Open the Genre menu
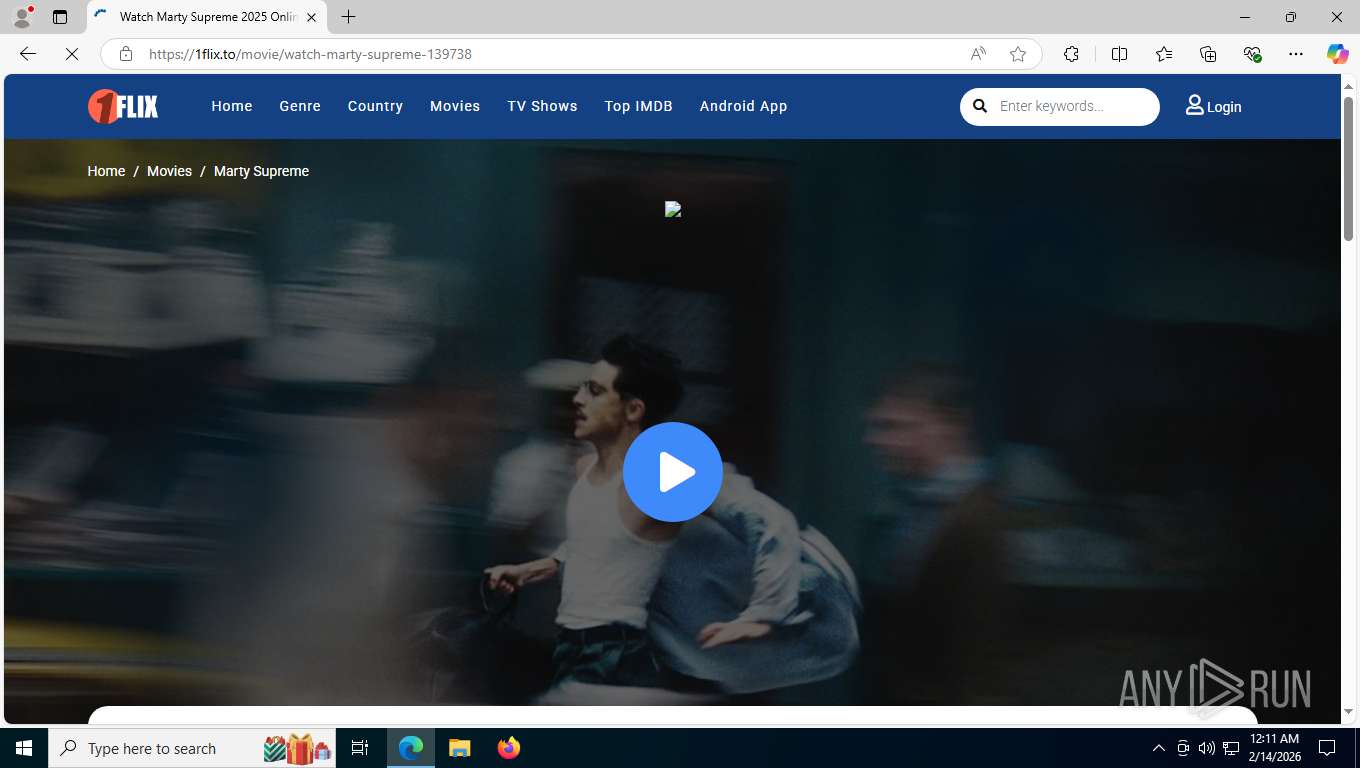Viewport: 1360px width, 768px height. tap(300, 106)
